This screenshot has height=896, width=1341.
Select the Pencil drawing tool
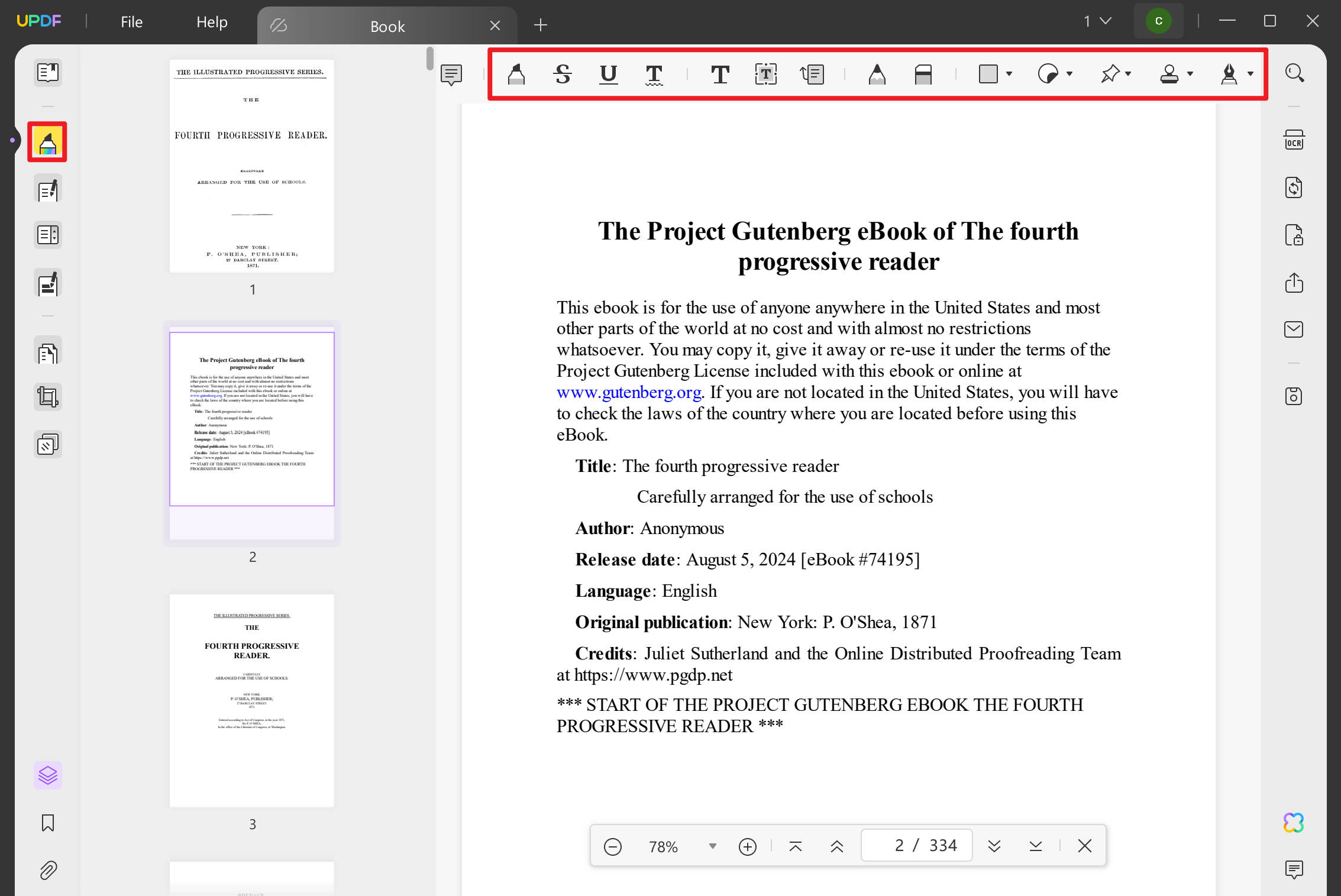click(877, 74)
